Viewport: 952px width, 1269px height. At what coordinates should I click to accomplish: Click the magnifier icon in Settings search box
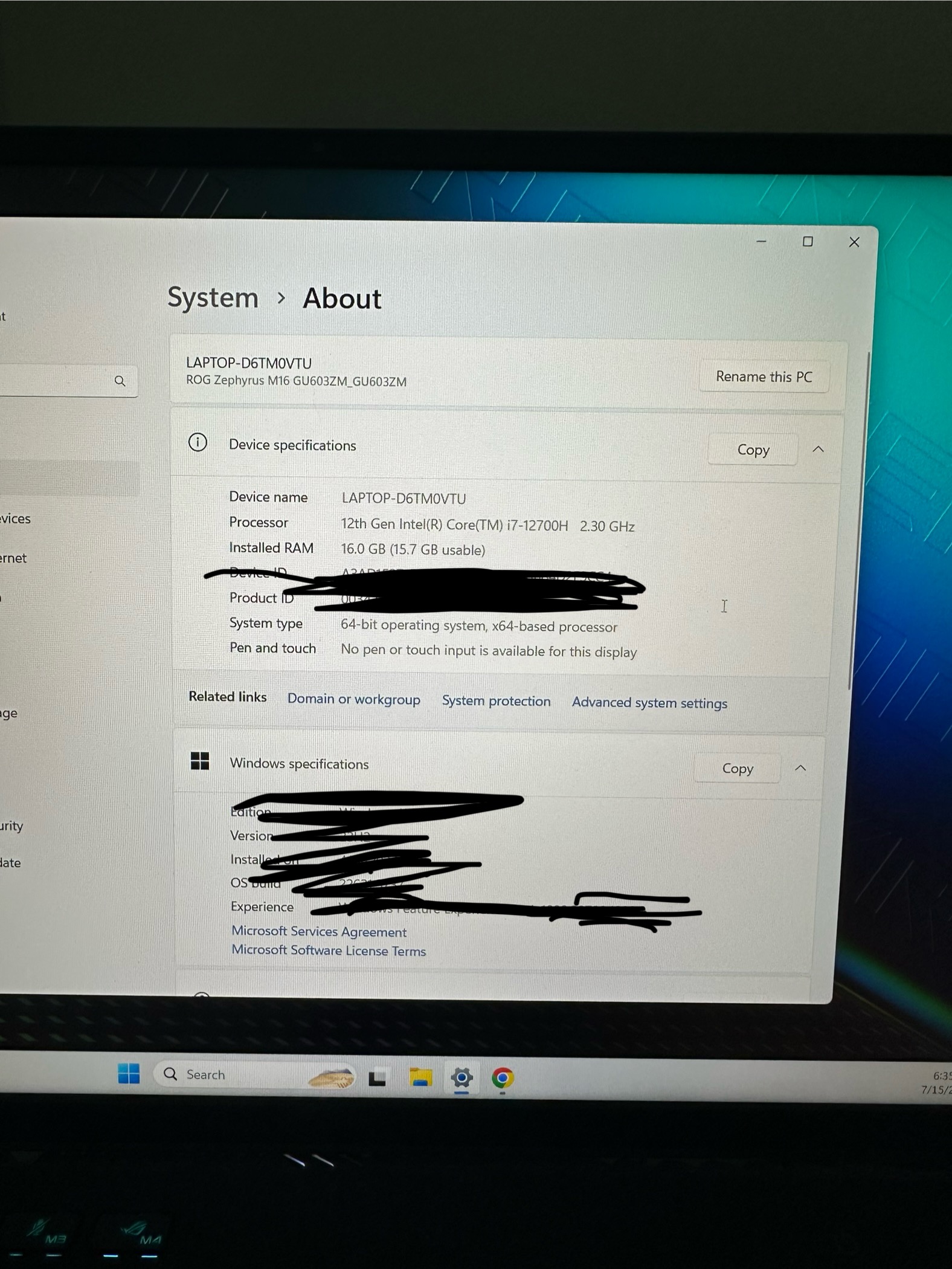(120, 381)
